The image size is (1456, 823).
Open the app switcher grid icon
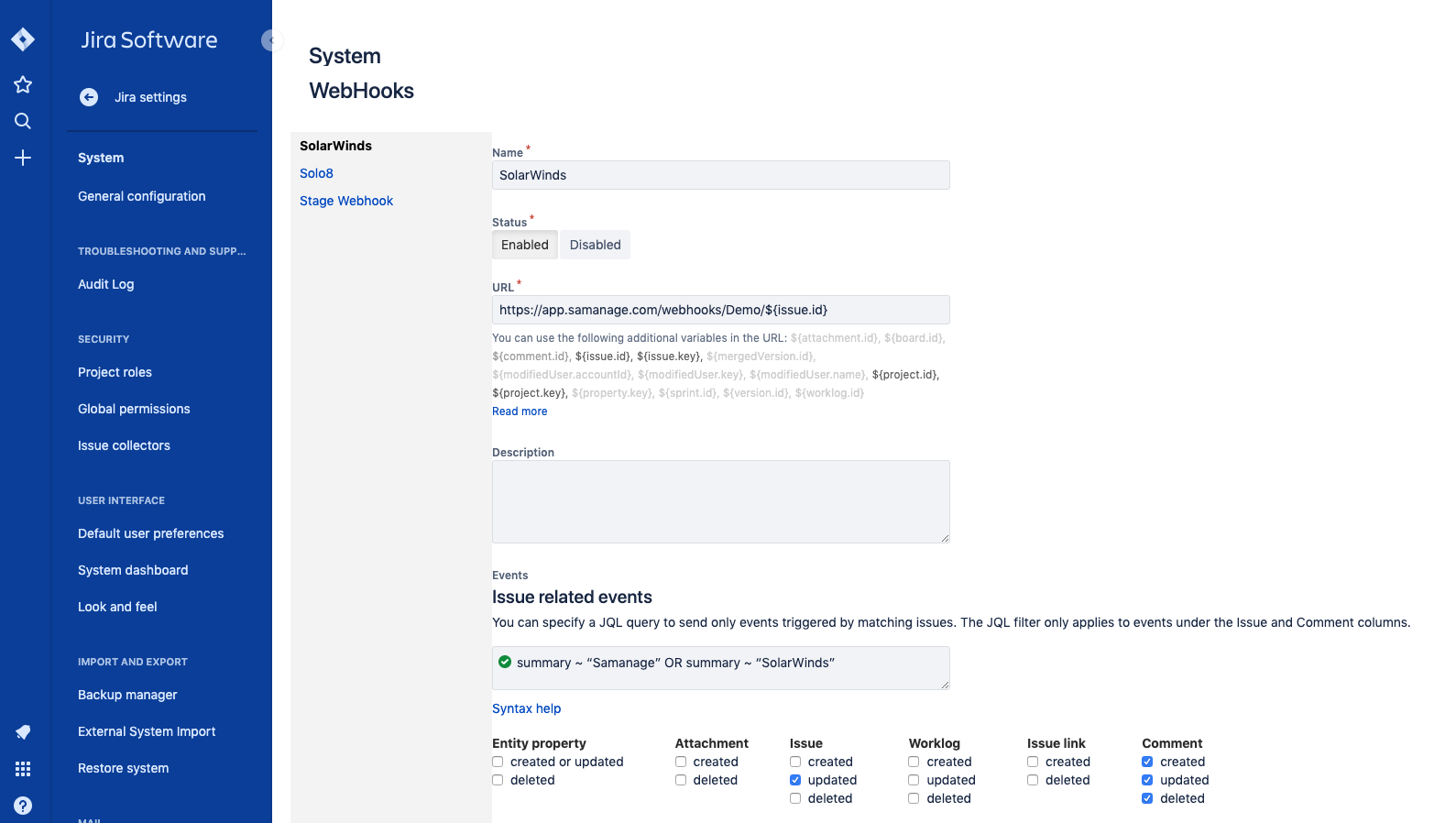click(23, 769)
